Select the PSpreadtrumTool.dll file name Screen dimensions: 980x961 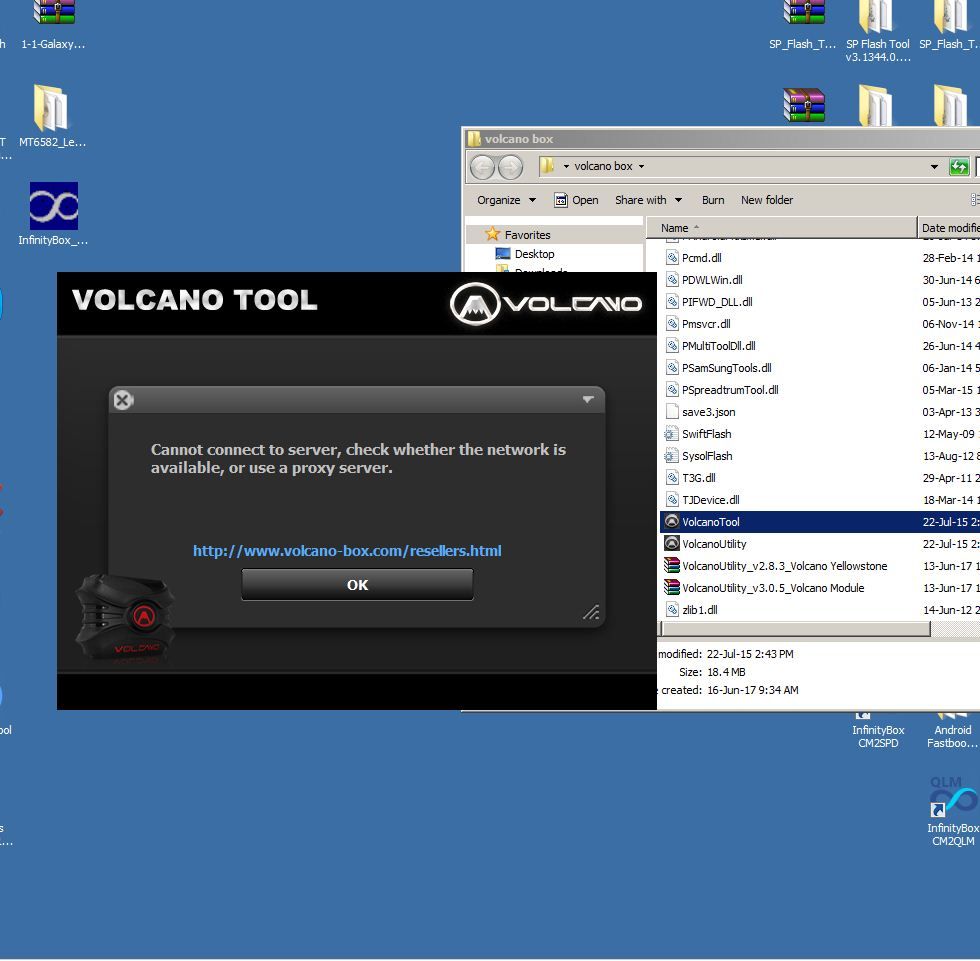pos(730,390)
